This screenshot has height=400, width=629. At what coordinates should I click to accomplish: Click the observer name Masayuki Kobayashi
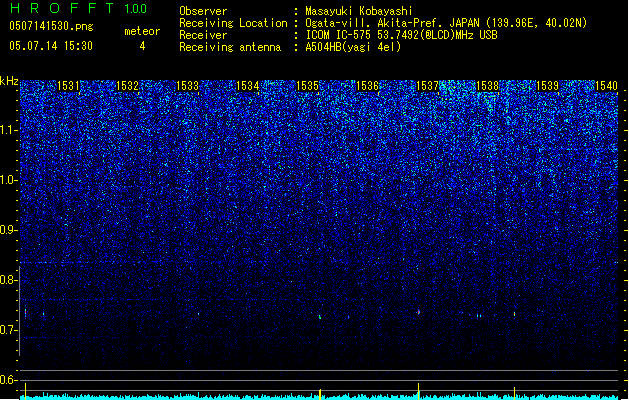tap(359, 11)
